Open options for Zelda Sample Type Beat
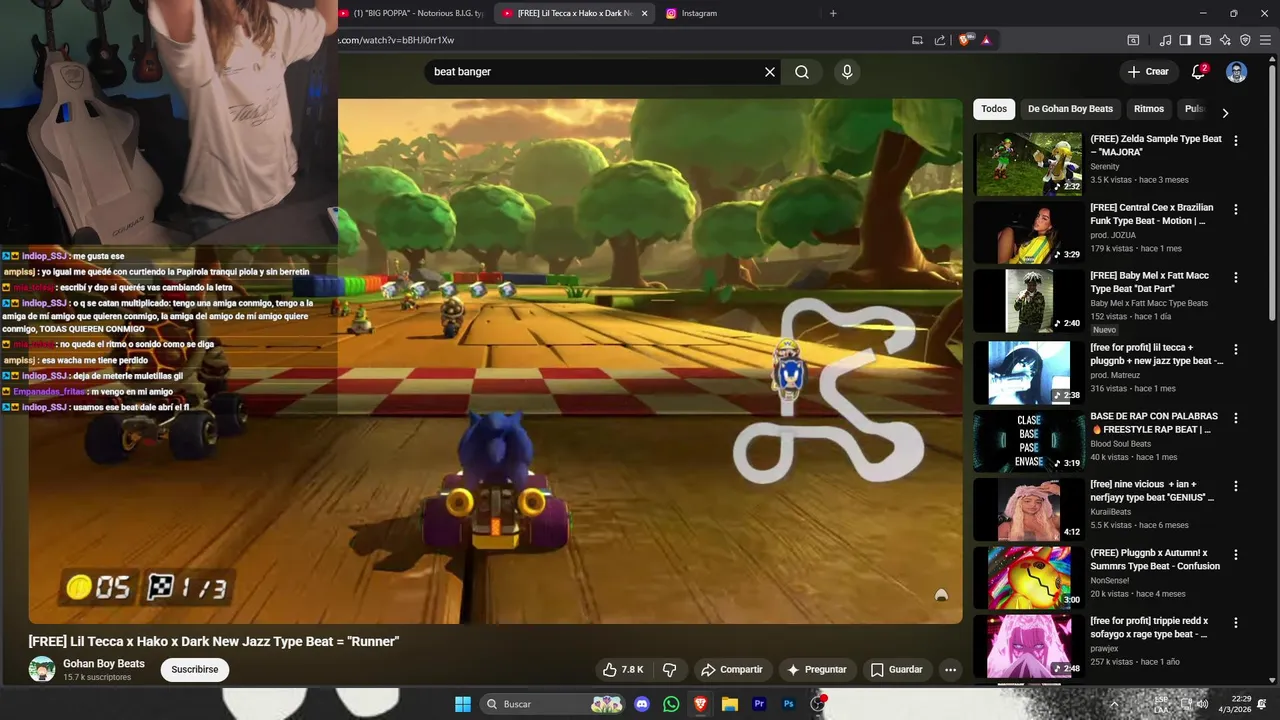This screenshot has width=1280, height=720. (1236, 141)
